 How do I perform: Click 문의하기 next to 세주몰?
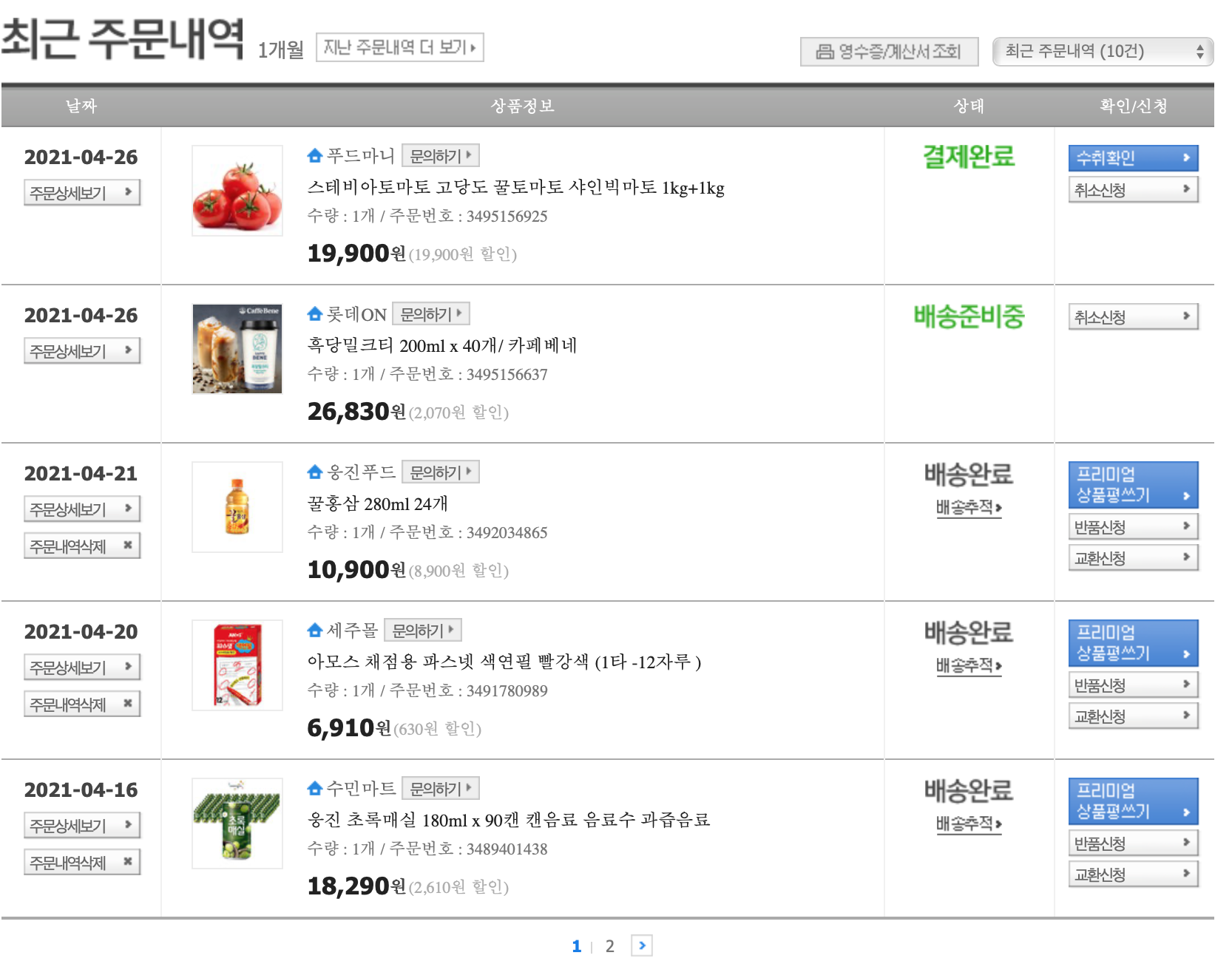point(423,631)
